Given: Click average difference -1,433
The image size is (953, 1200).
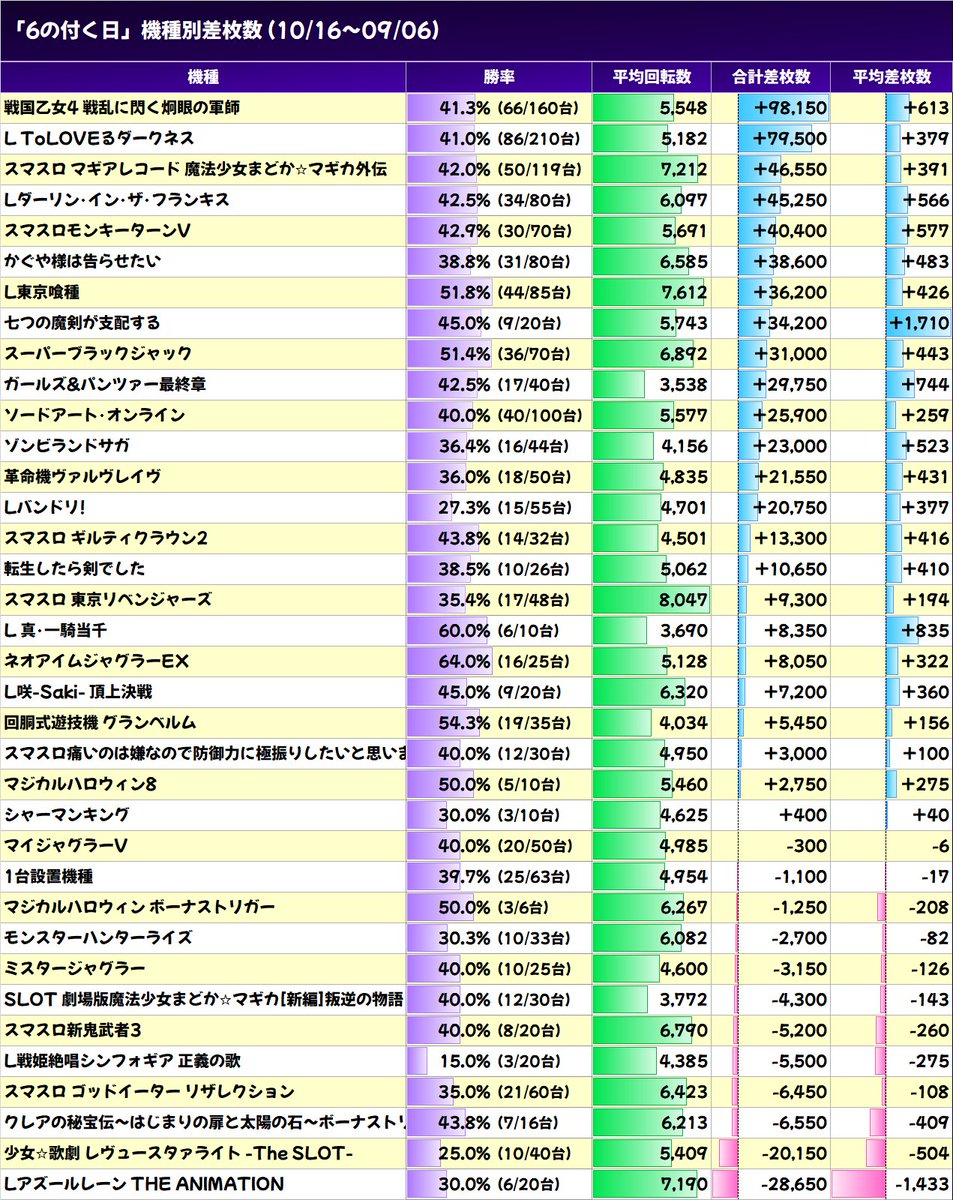Looking at the screenshot, I should coord(922,1184).
